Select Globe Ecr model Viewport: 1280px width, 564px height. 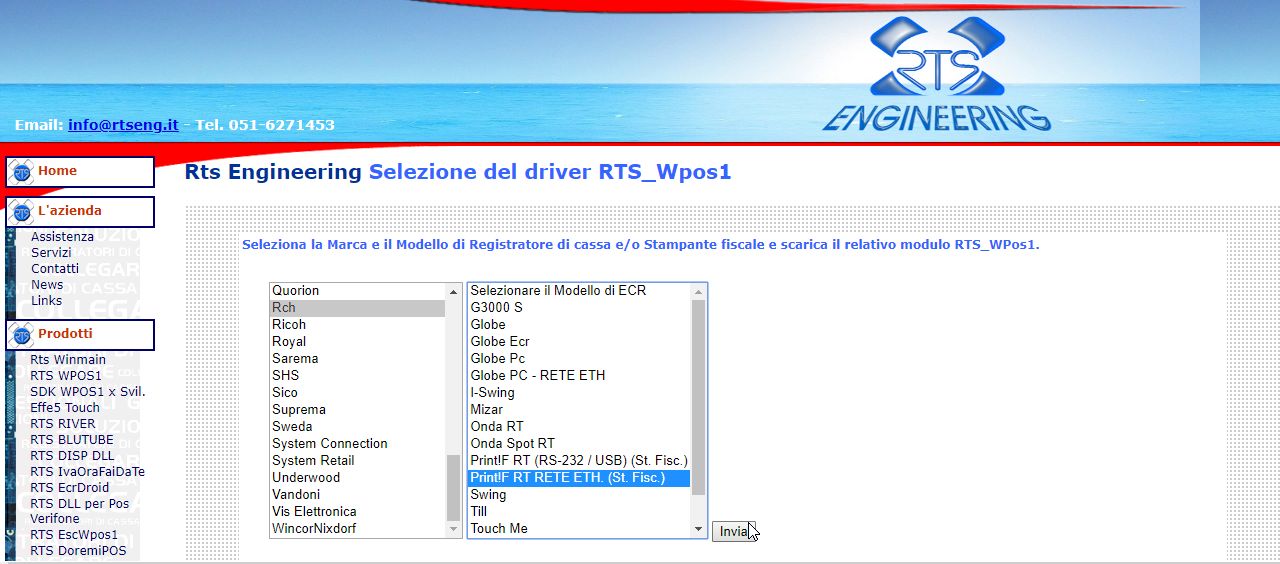(x=579, y=342)
